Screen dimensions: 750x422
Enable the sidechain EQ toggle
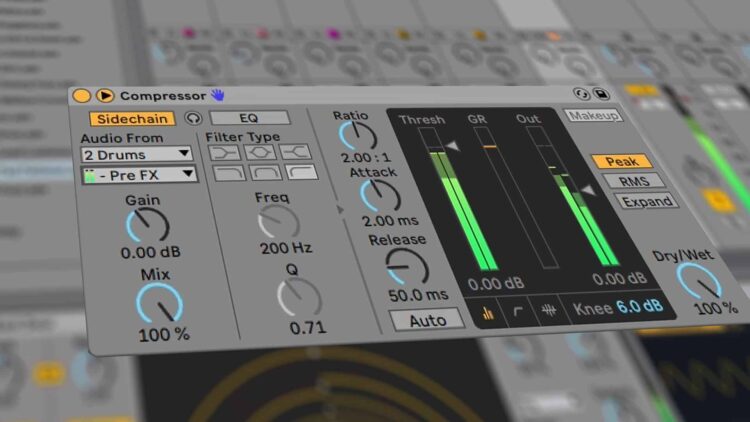[x=248, y=118]
